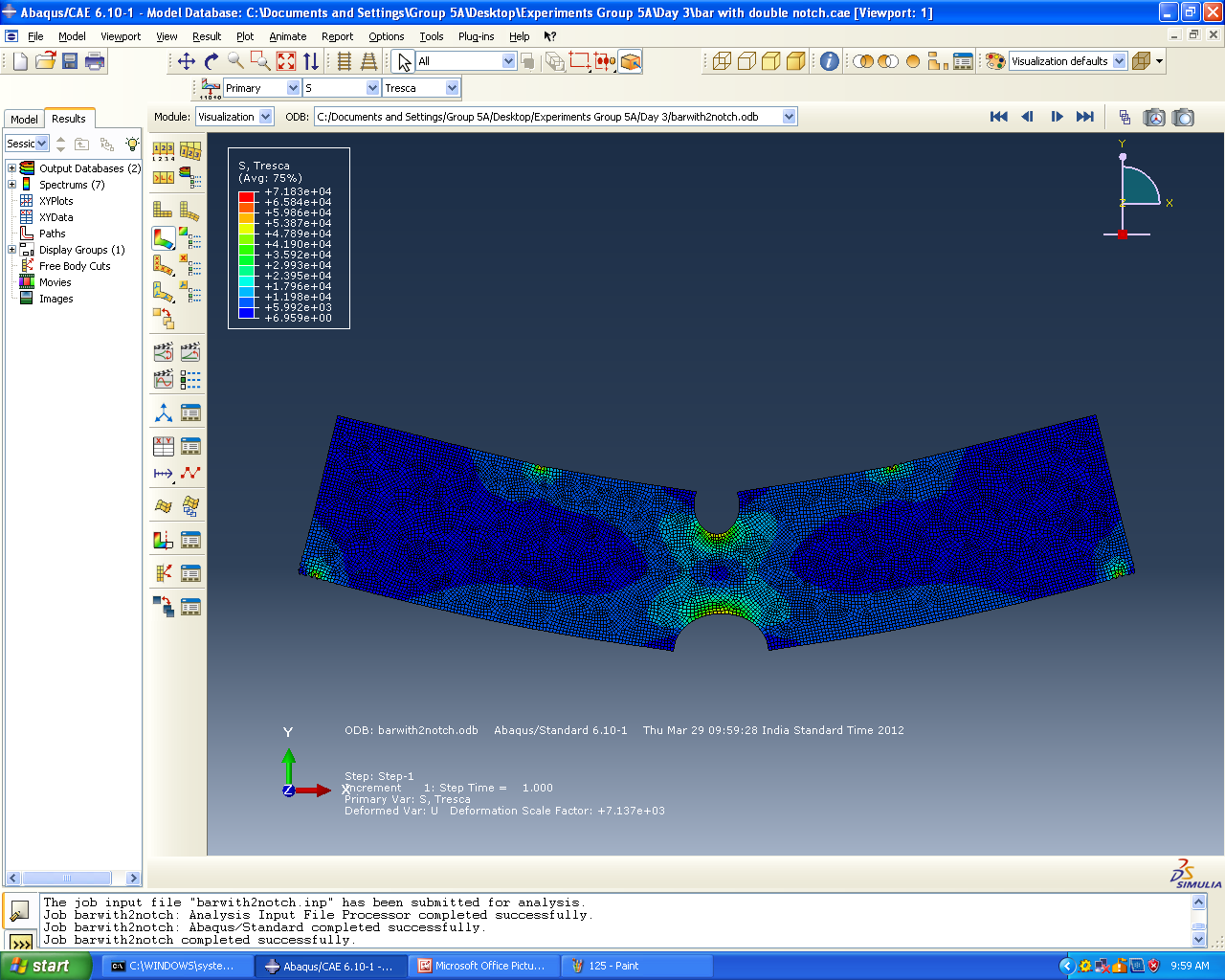Image resolution: width=1225 pixels, height=980 pixels.
Task: Select the Rotate View tool
Action: click(212, 61)
